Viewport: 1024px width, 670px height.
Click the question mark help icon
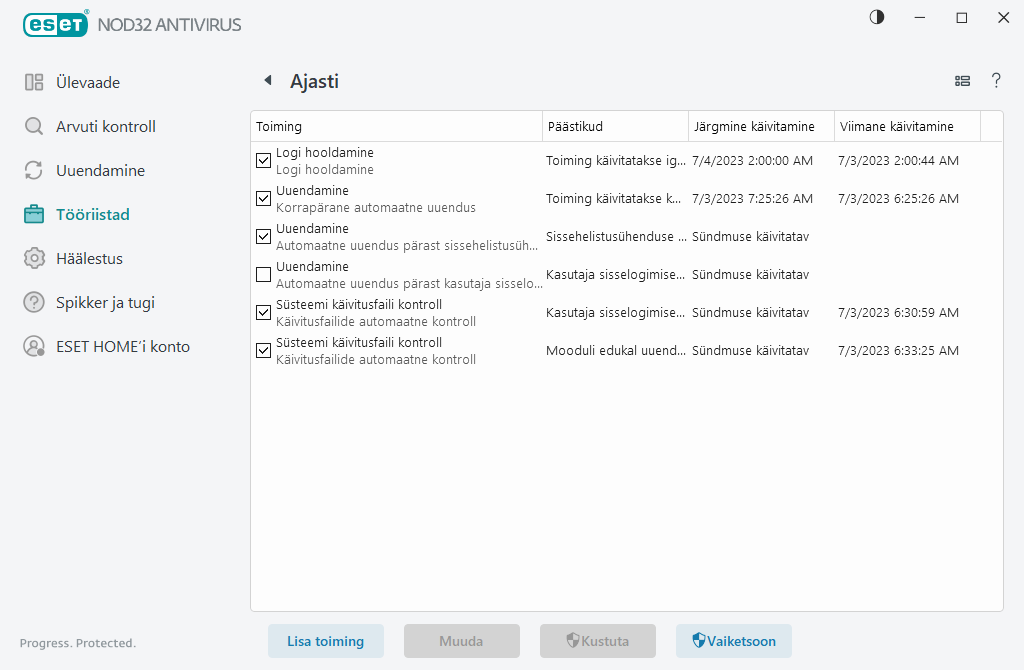[996, 81]
